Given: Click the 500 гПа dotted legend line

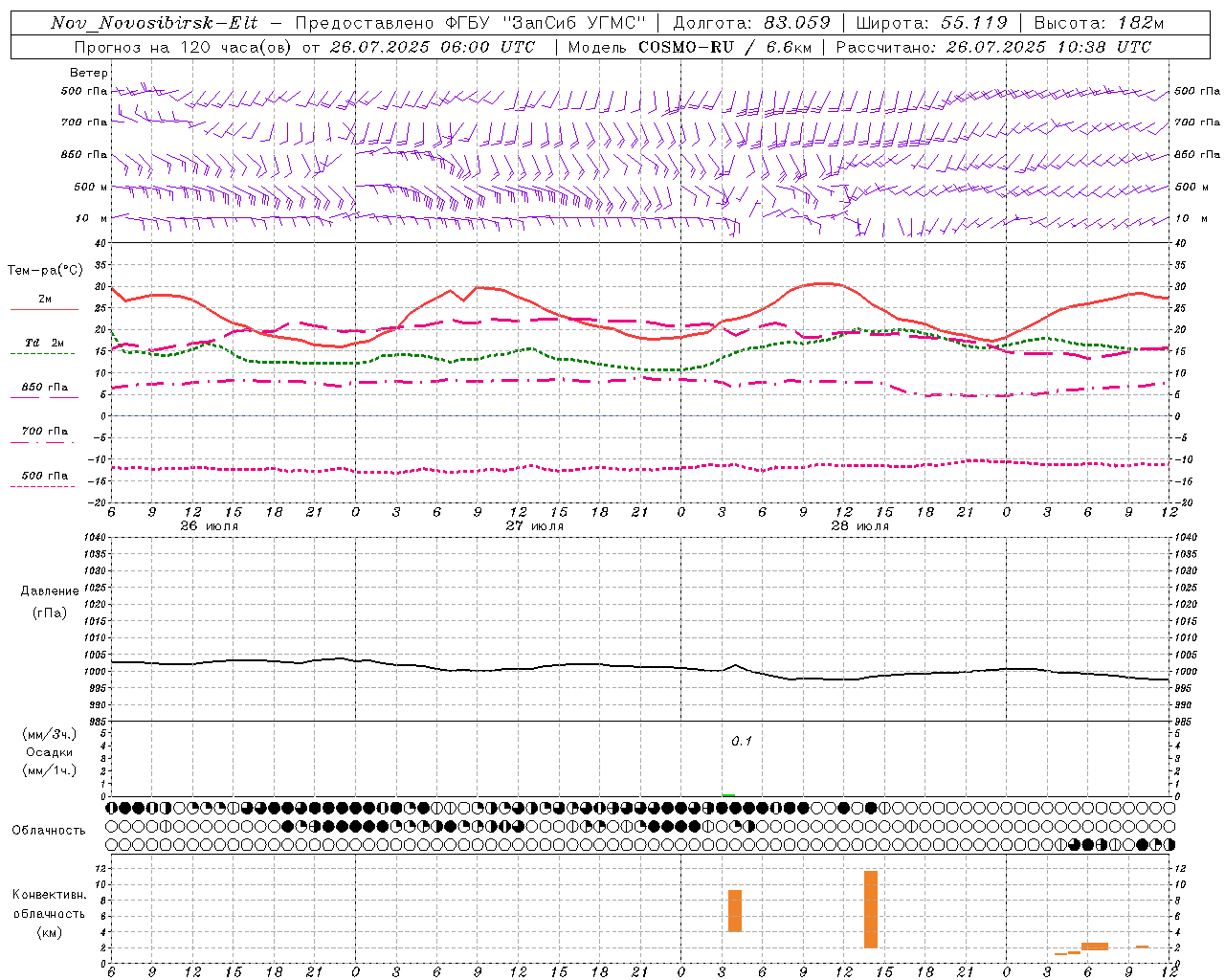Looking at the screenshot, I should click(44, 485).
